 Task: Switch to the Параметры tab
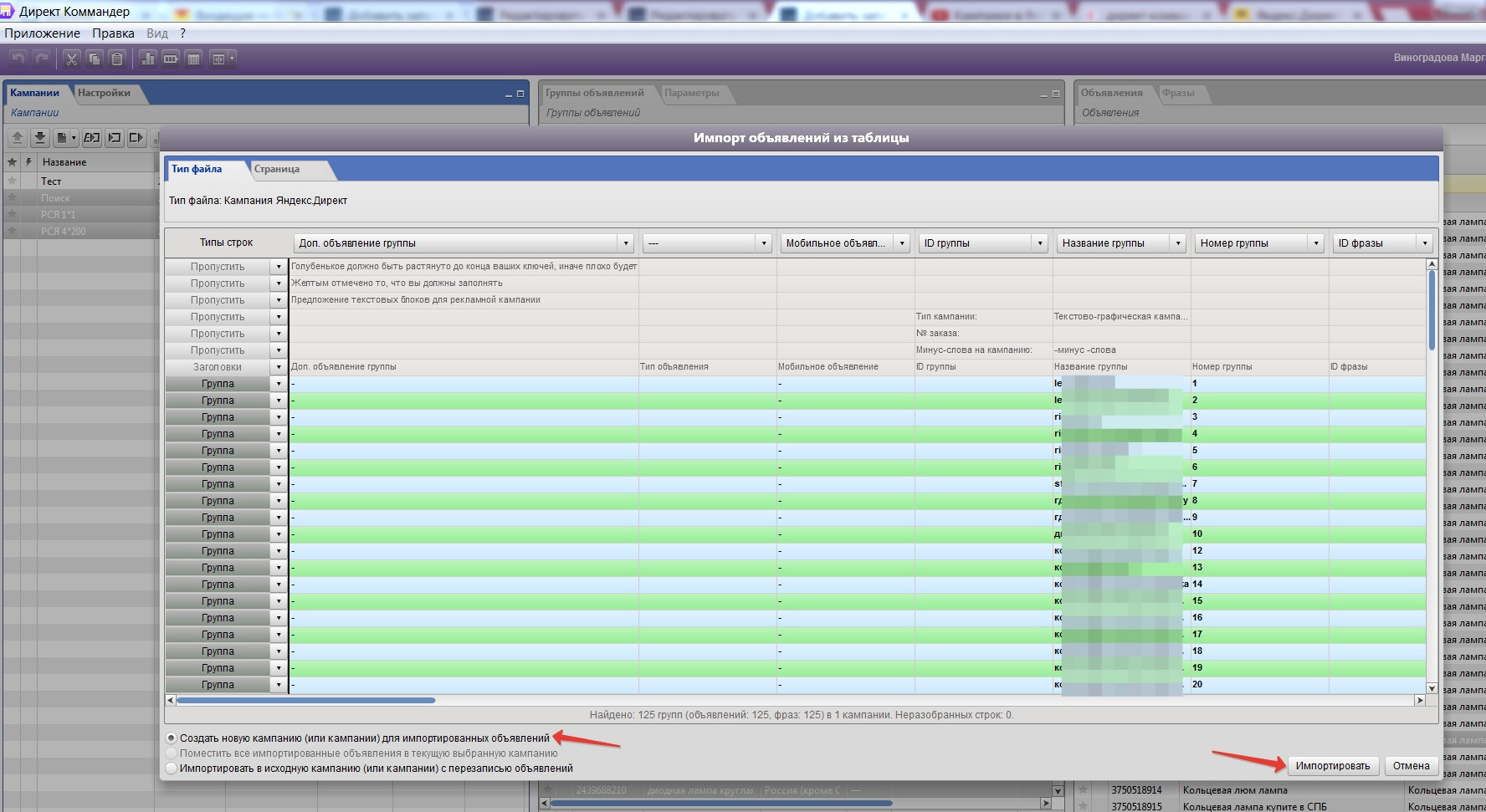click(x=692, y=93)
